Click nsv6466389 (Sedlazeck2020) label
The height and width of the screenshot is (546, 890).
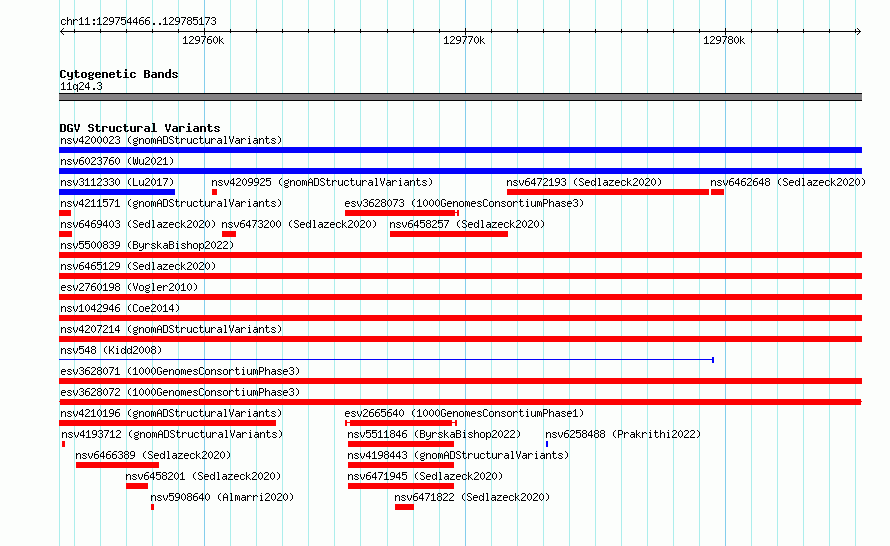(x=153, y=455)
